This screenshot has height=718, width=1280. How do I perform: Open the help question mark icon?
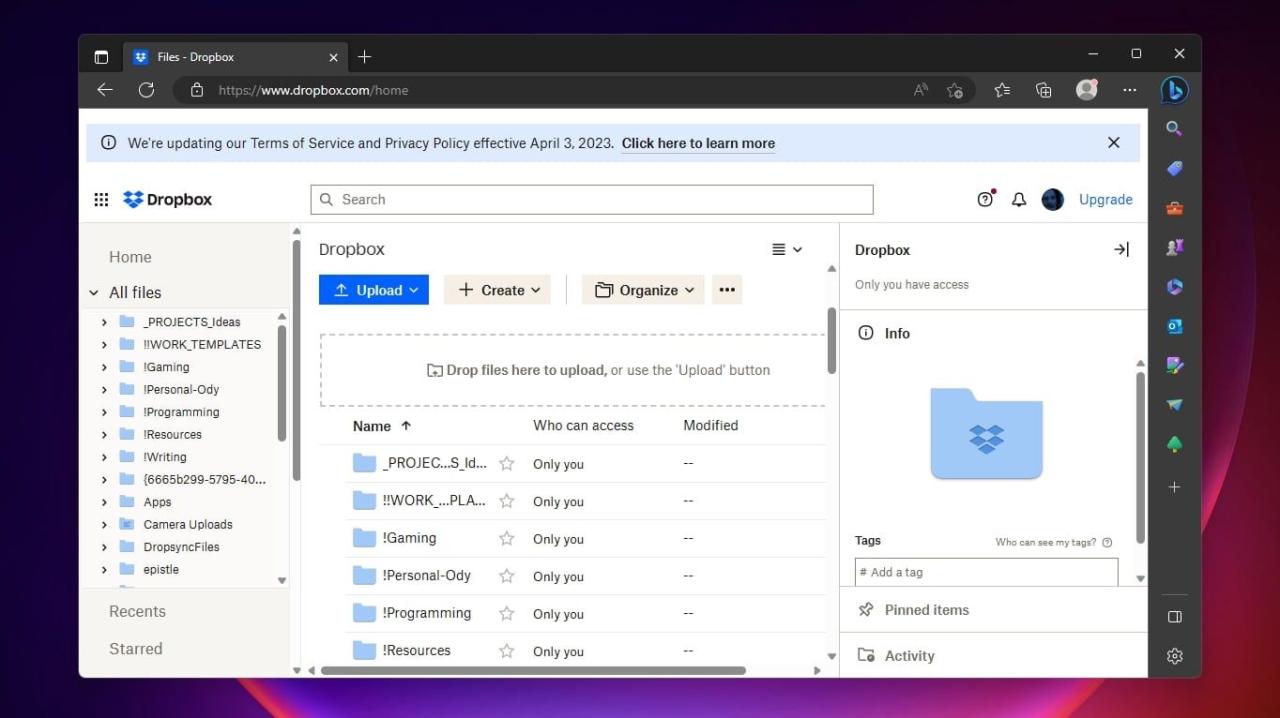pos(986,199)
